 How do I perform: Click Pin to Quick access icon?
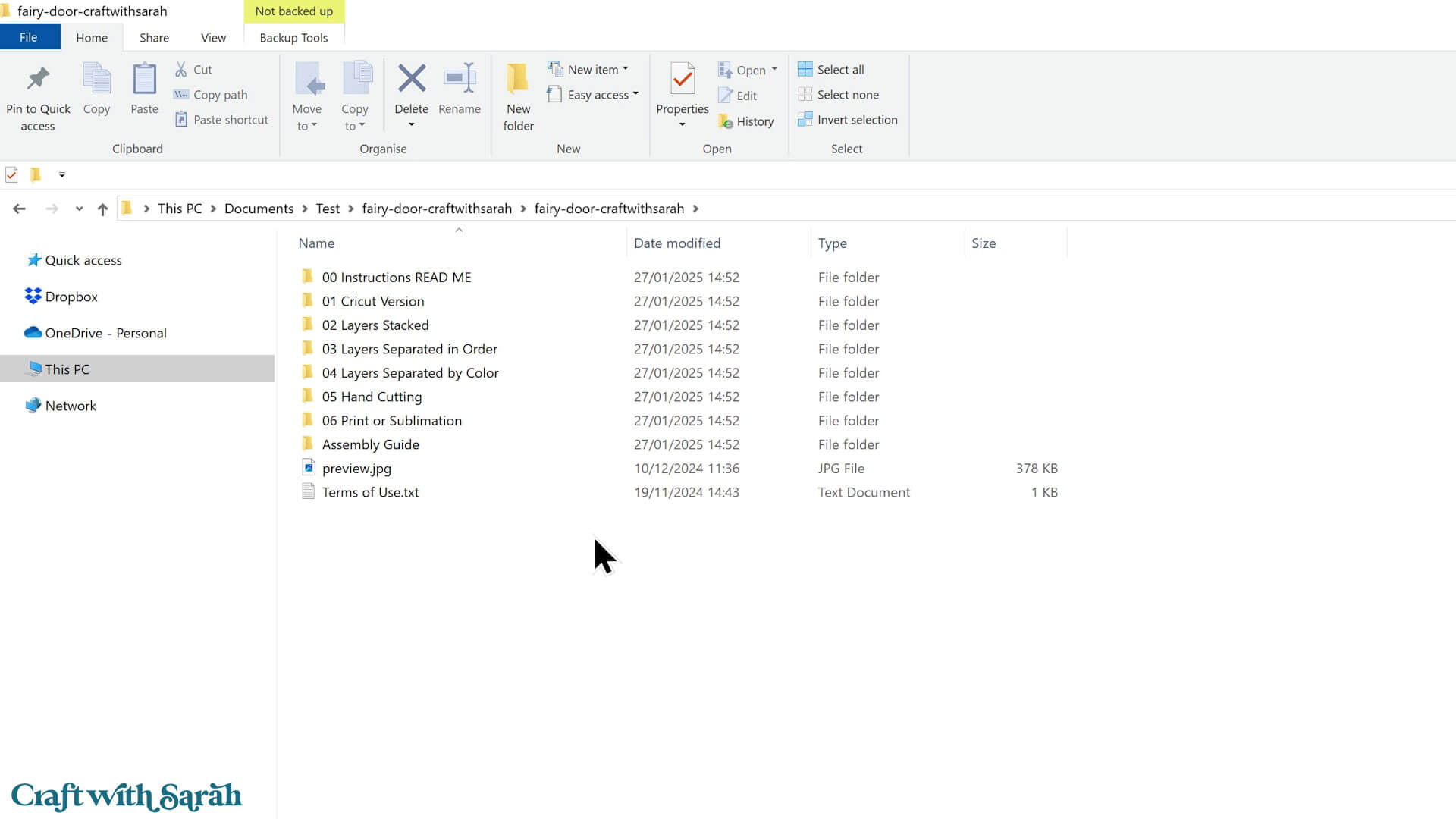click(38, 79)
